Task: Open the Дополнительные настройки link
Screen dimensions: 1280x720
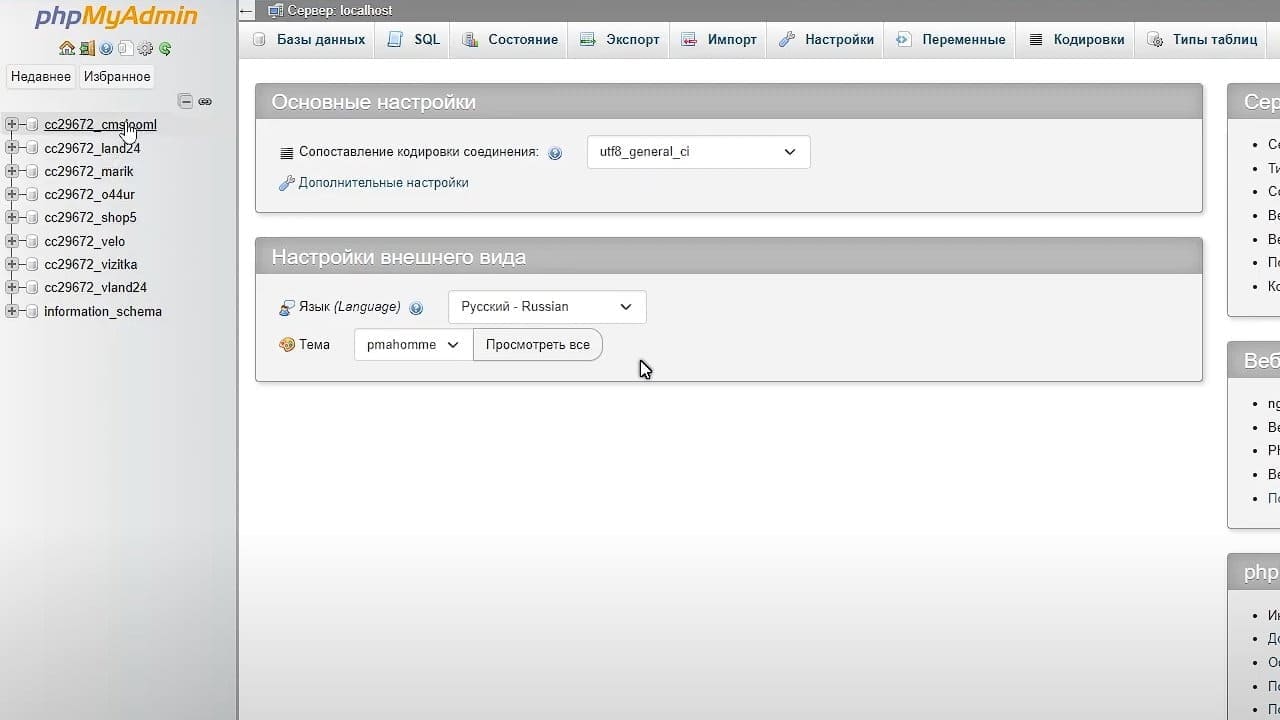Action: point(383,183)
